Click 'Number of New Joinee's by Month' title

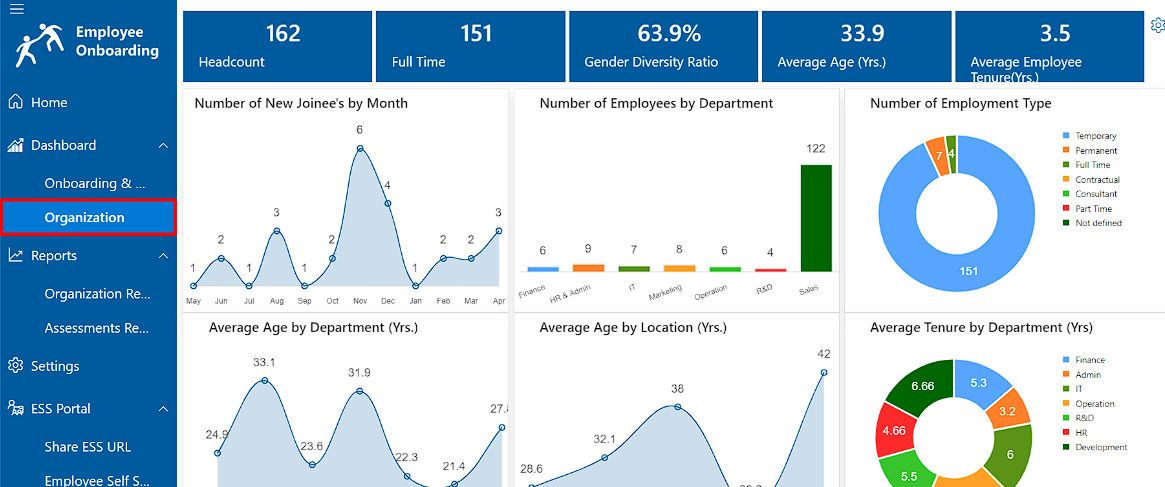pyautogui.click(x=301, y=103)
